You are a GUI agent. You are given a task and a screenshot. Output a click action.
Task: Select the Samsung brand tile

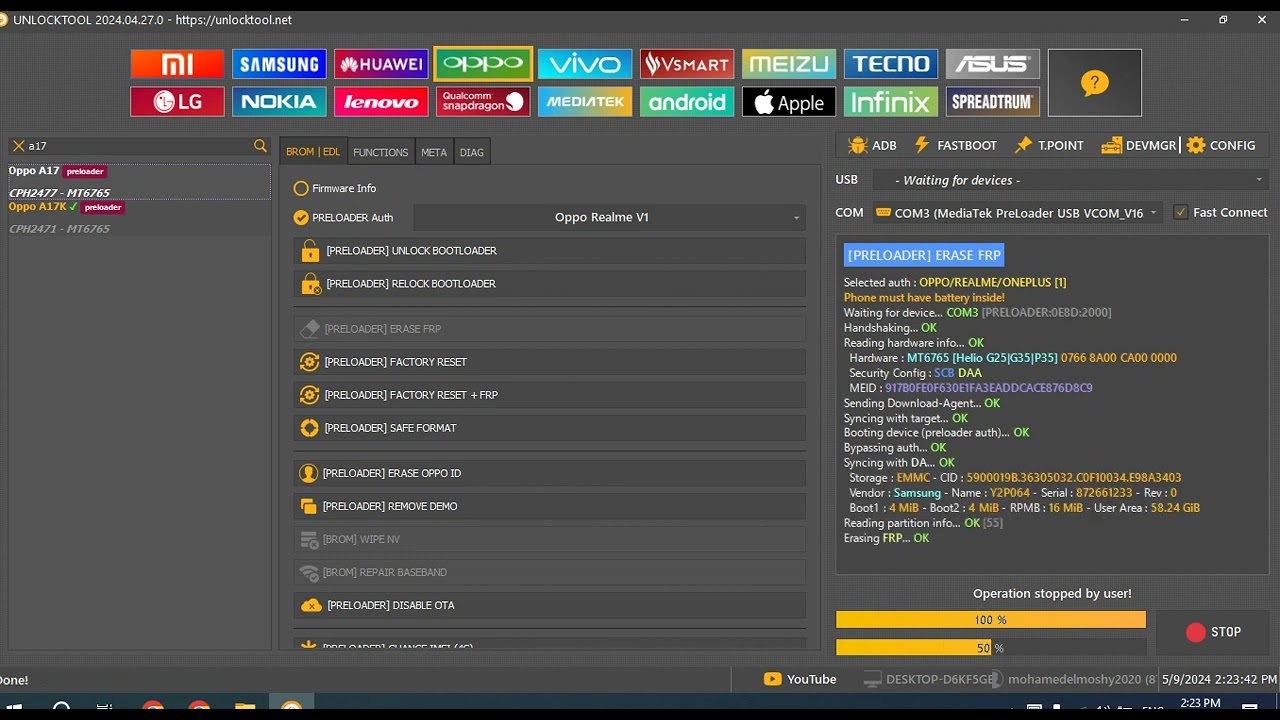[279, 64]
